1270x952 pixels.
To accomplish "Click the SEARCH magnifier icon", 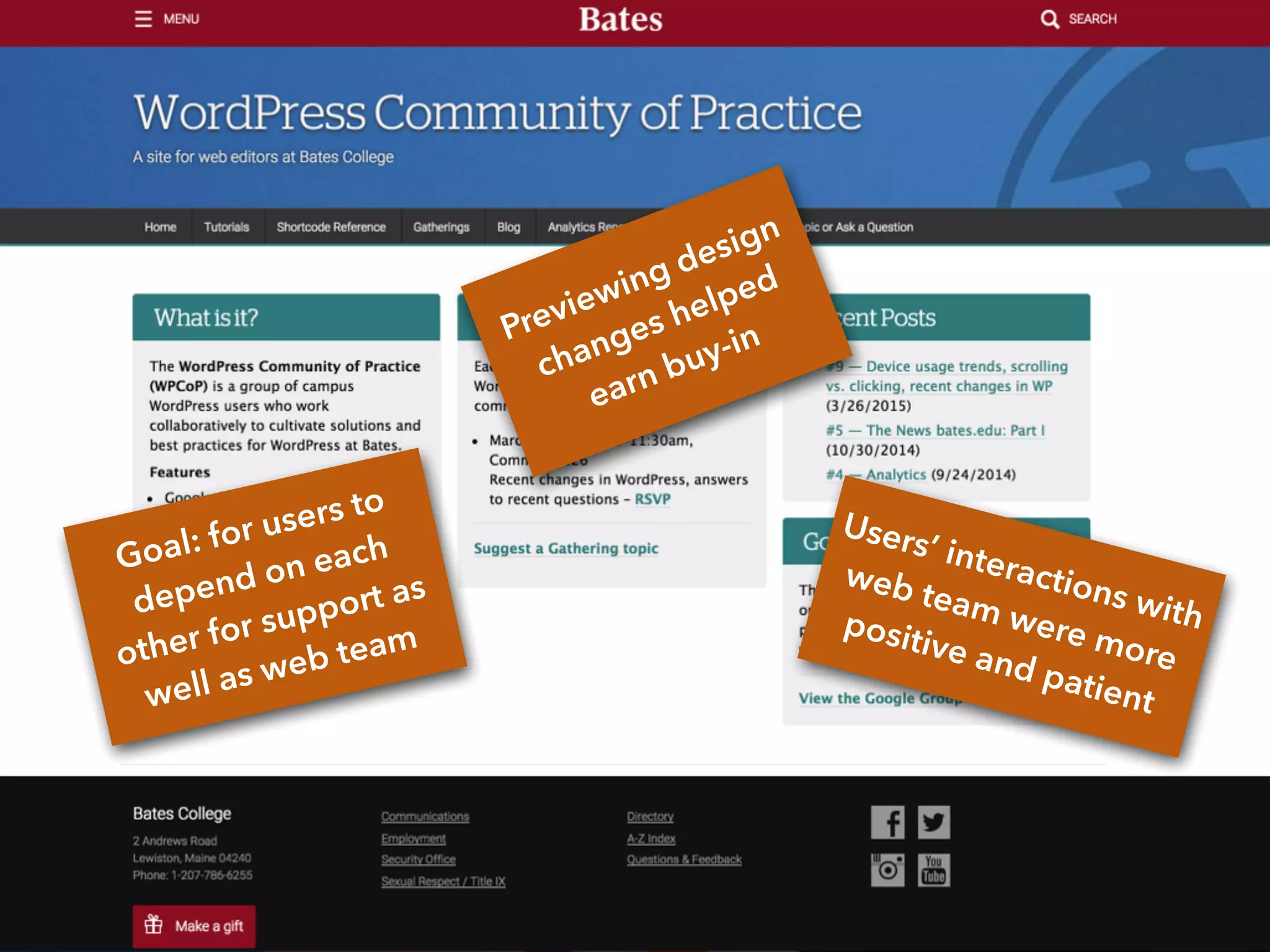I will point(1049,19).
